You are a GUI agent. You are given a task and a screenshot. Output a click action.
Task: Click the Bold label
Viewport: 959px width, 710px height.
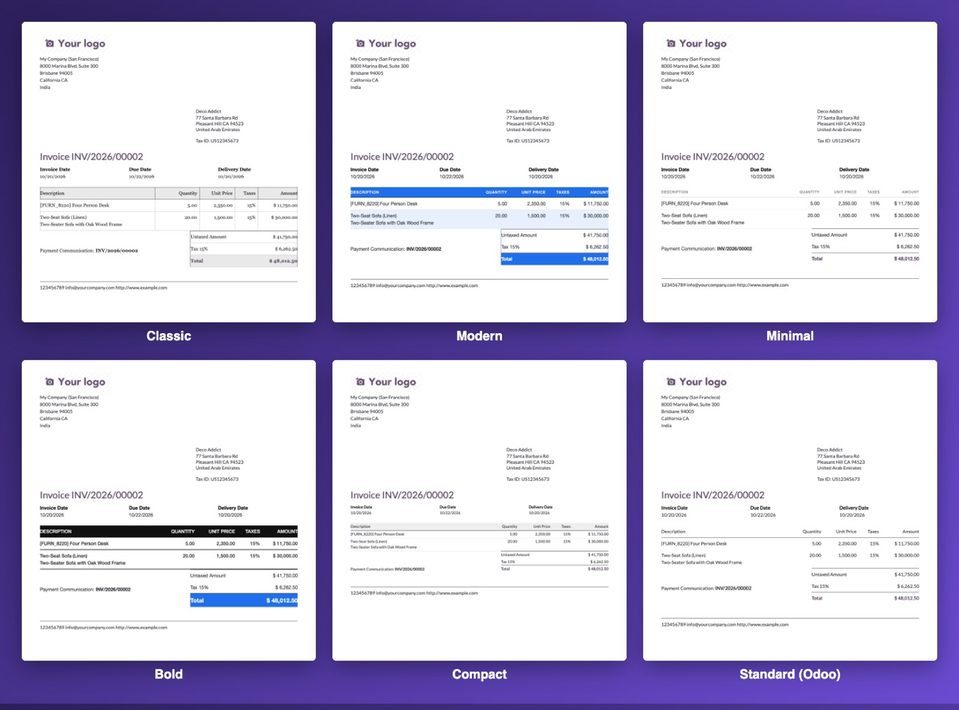point(169,674)
